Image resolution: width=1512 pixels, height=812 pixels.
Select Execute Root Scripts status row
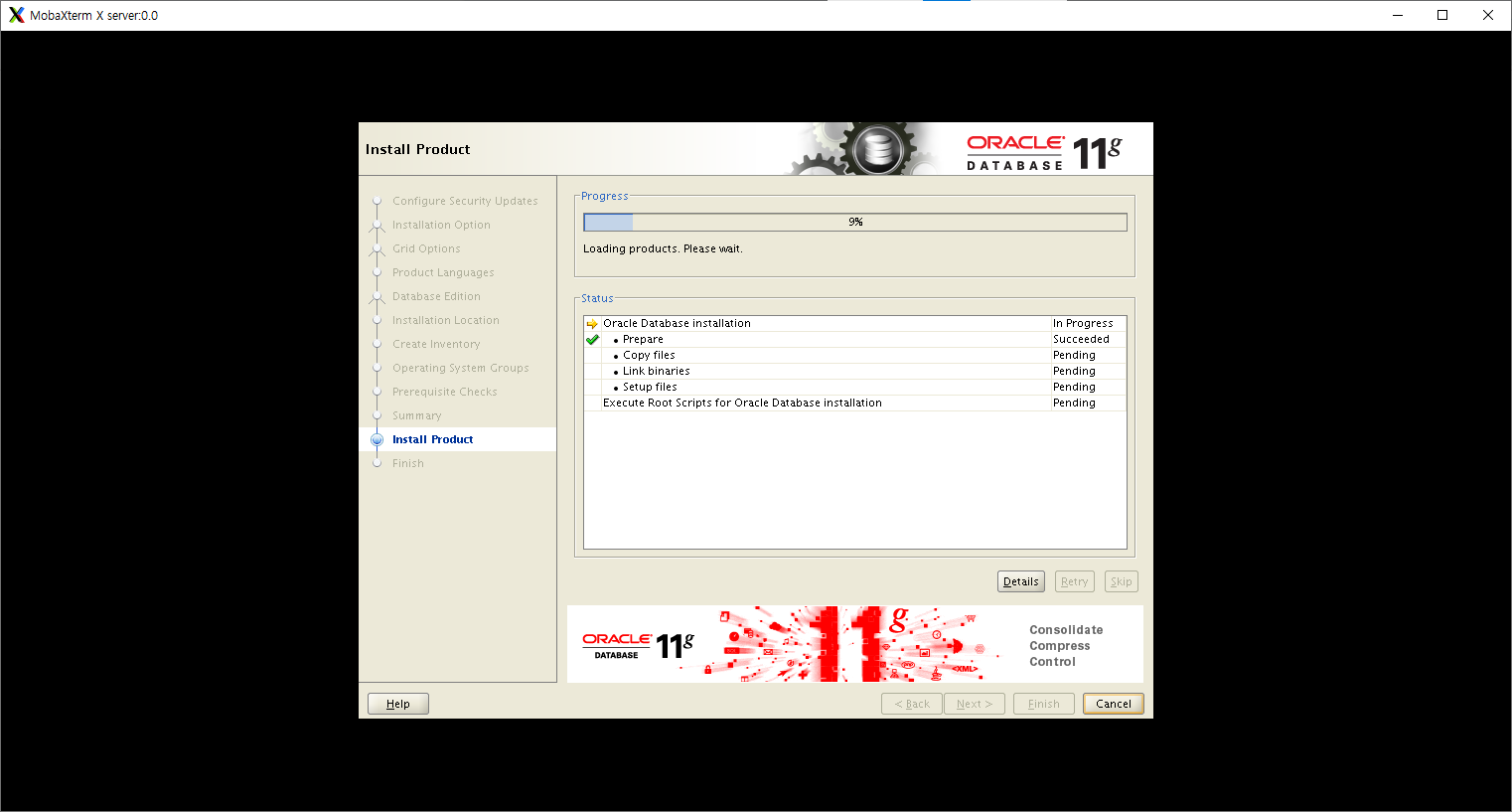coord(855,403)
